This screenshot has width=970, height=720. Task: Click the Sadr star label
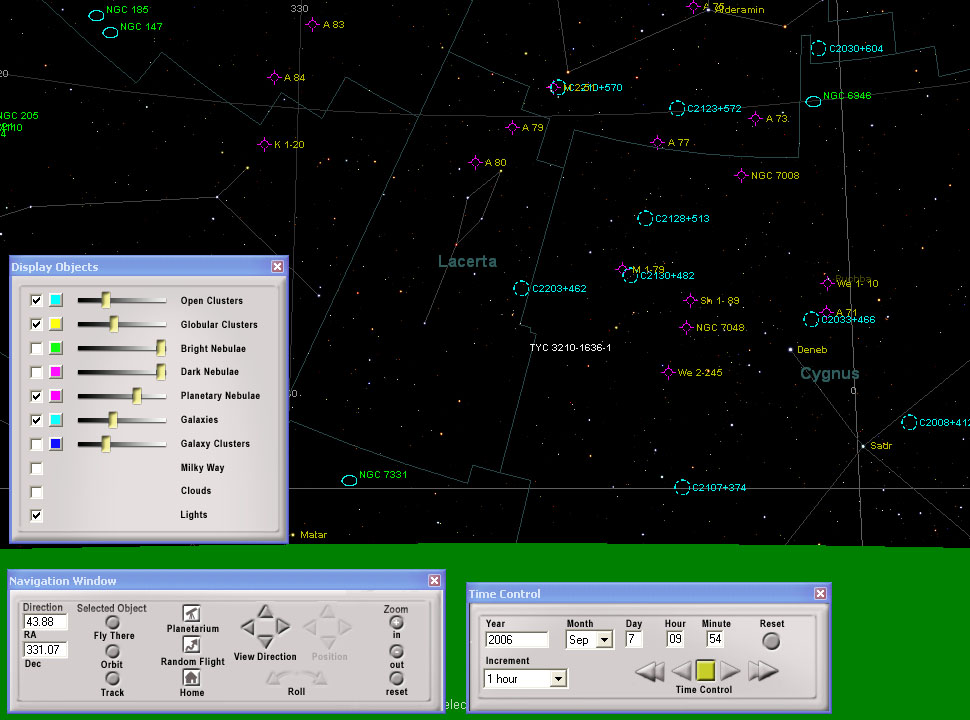tap(881, 446)
